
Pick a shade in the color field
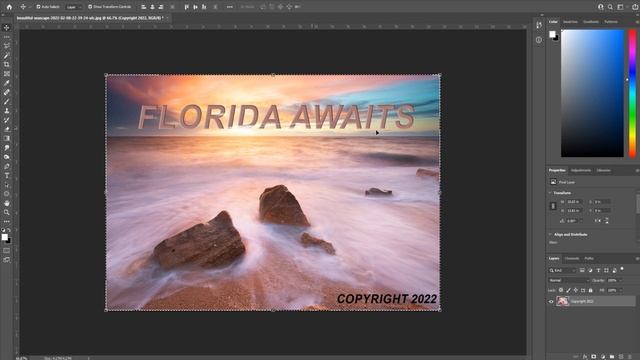tap(592, 93)
